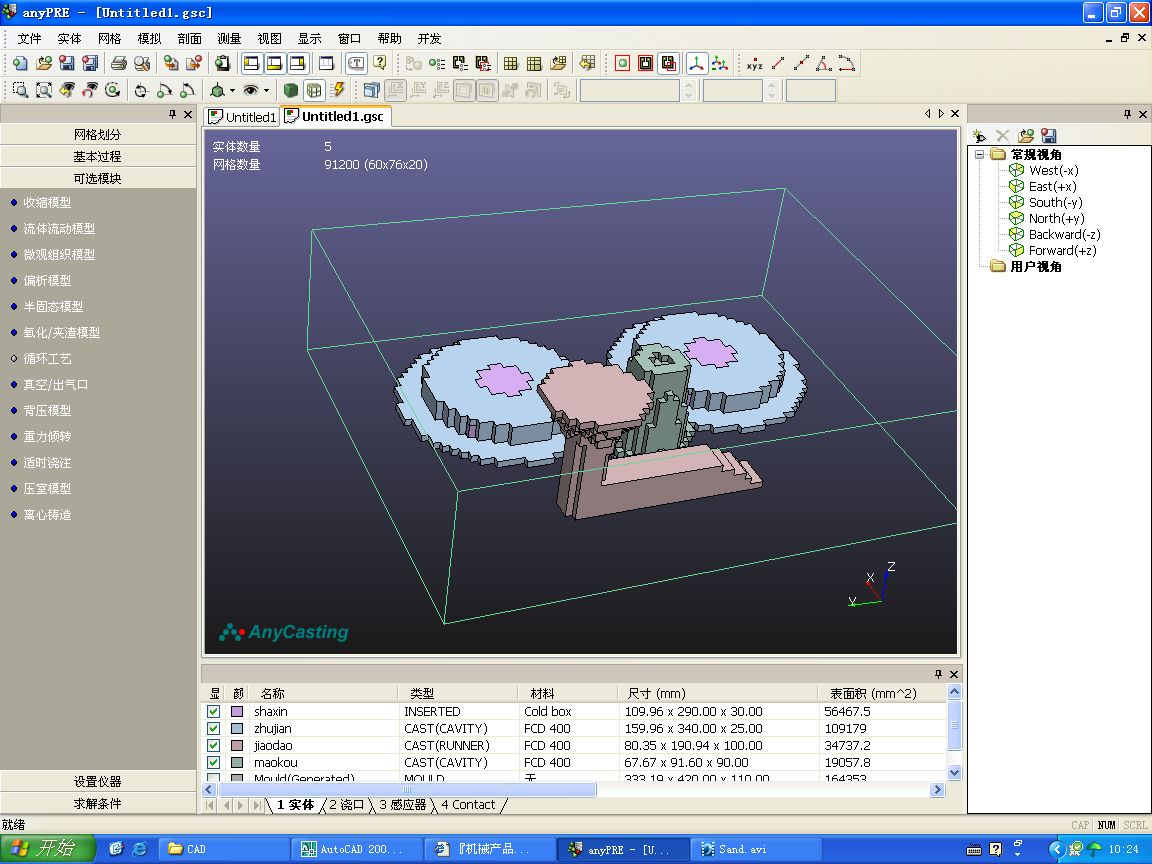Expand the 基本过程 panel section
Viewport: 1152px width, 864px height.
click(98, 156)
